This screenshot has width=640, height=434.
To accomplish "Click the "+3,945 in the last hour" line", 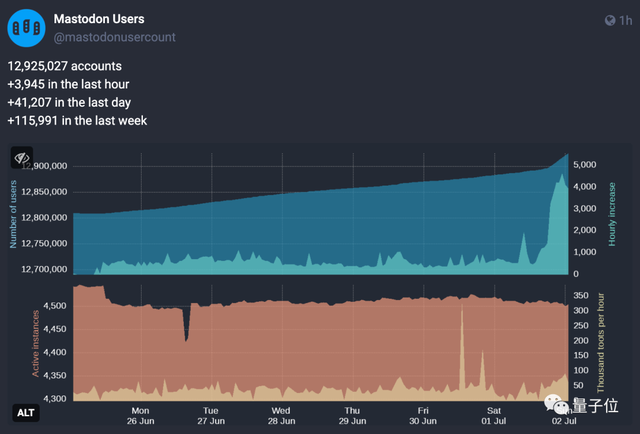I will (x=68, y=84).
